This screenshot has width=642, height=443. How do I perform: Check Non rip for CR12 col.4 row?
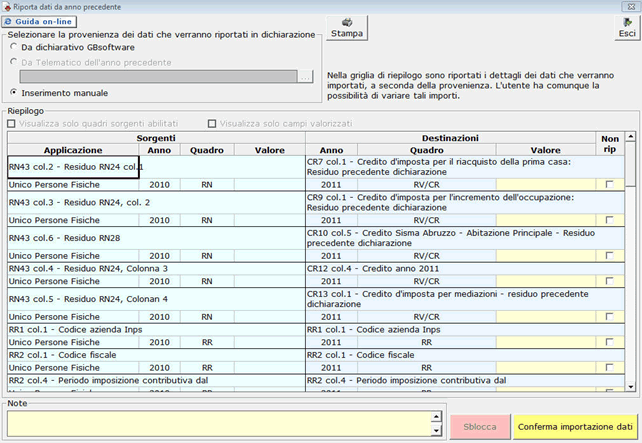[x=610, y=281]
